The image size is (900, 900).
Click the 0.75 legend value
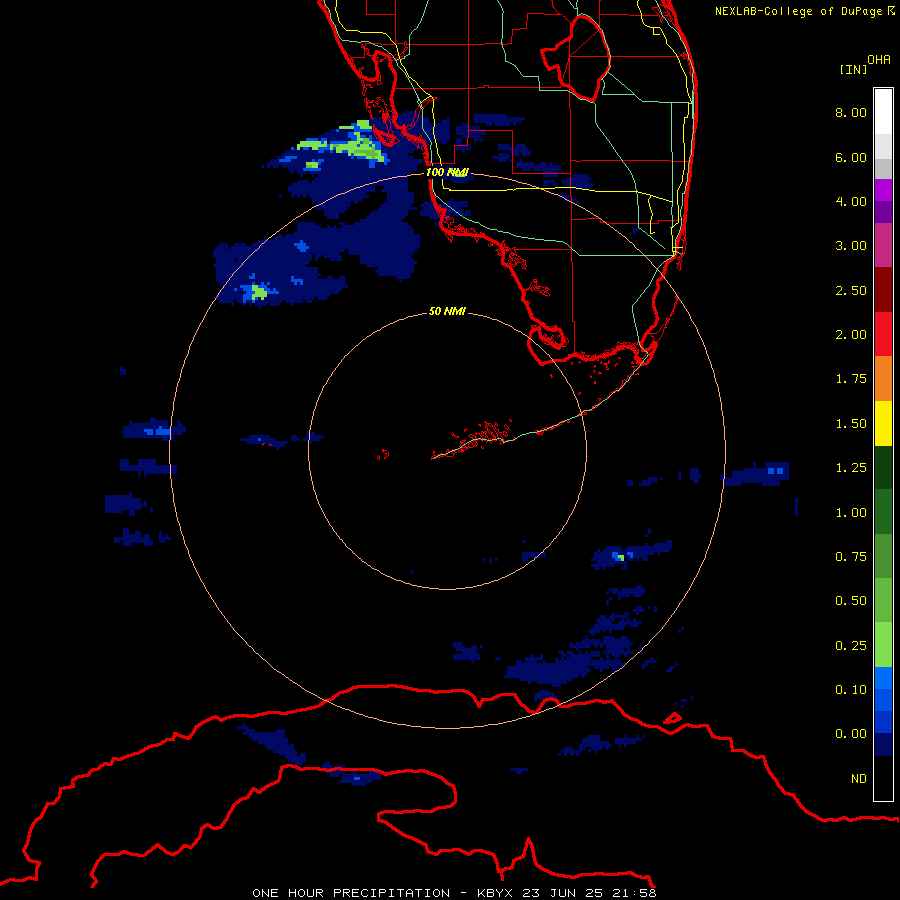pos(851,557)
